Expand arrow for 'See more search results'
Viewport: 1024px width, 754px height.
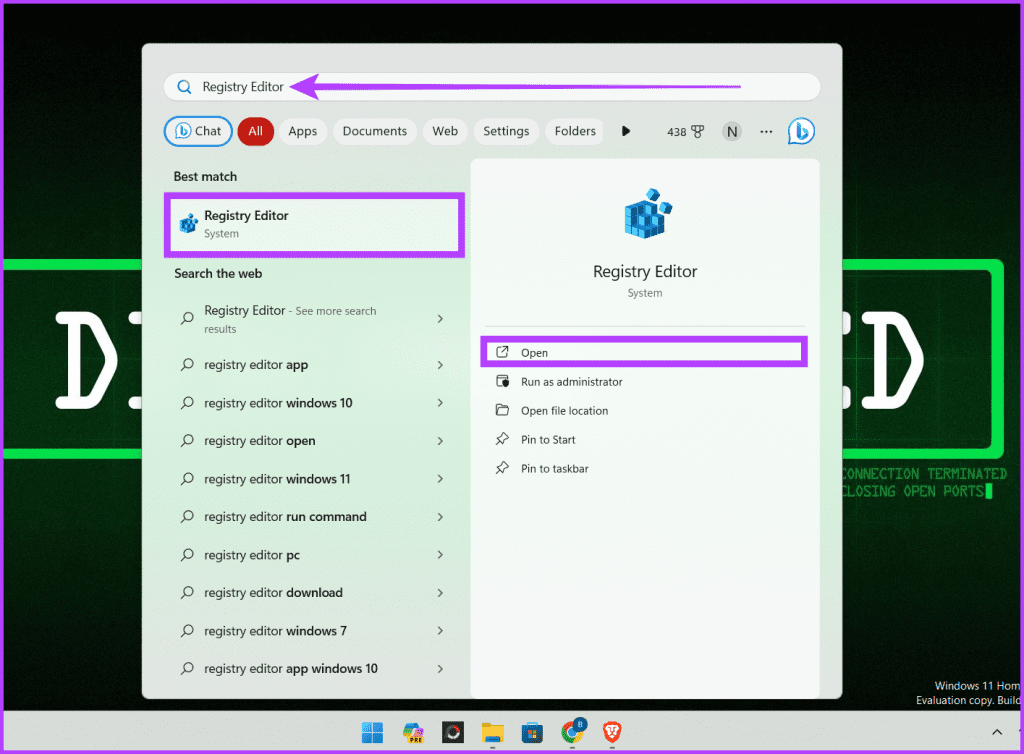(x=440, y=319)
